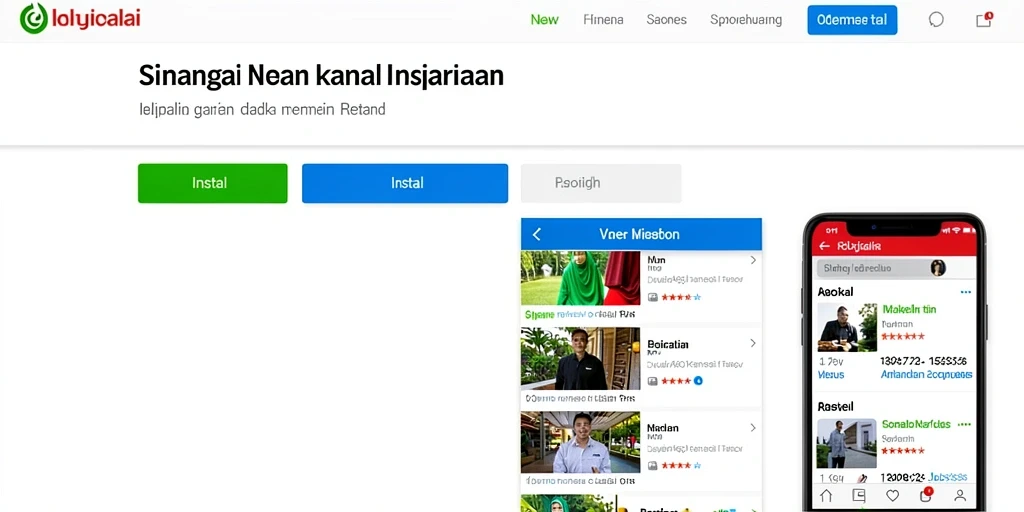Open the Aeokal card photo on phone

coord(847,327)
